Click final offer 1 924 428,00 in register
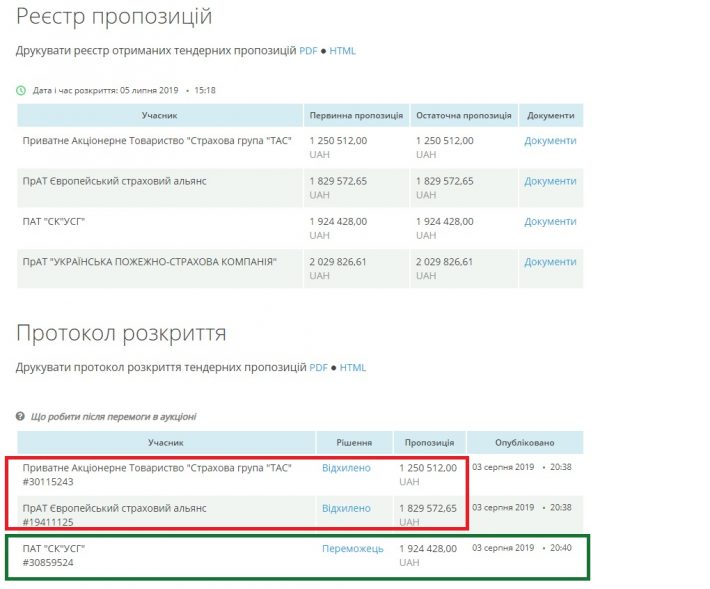The image size is (710, 589). [445, 221]
